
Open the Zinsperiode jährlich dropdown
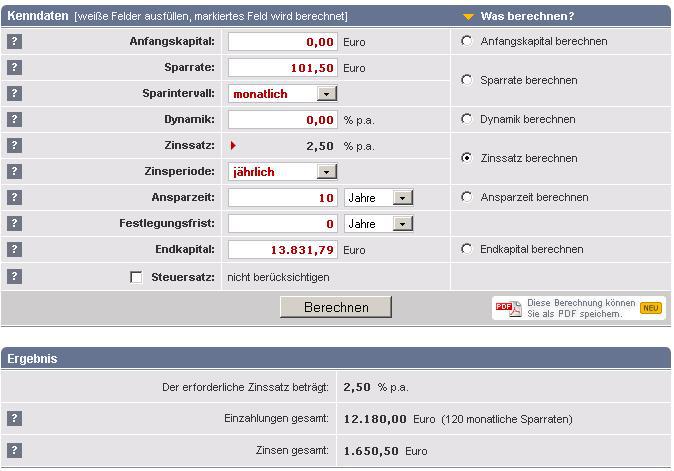click(x=283, y=172)
